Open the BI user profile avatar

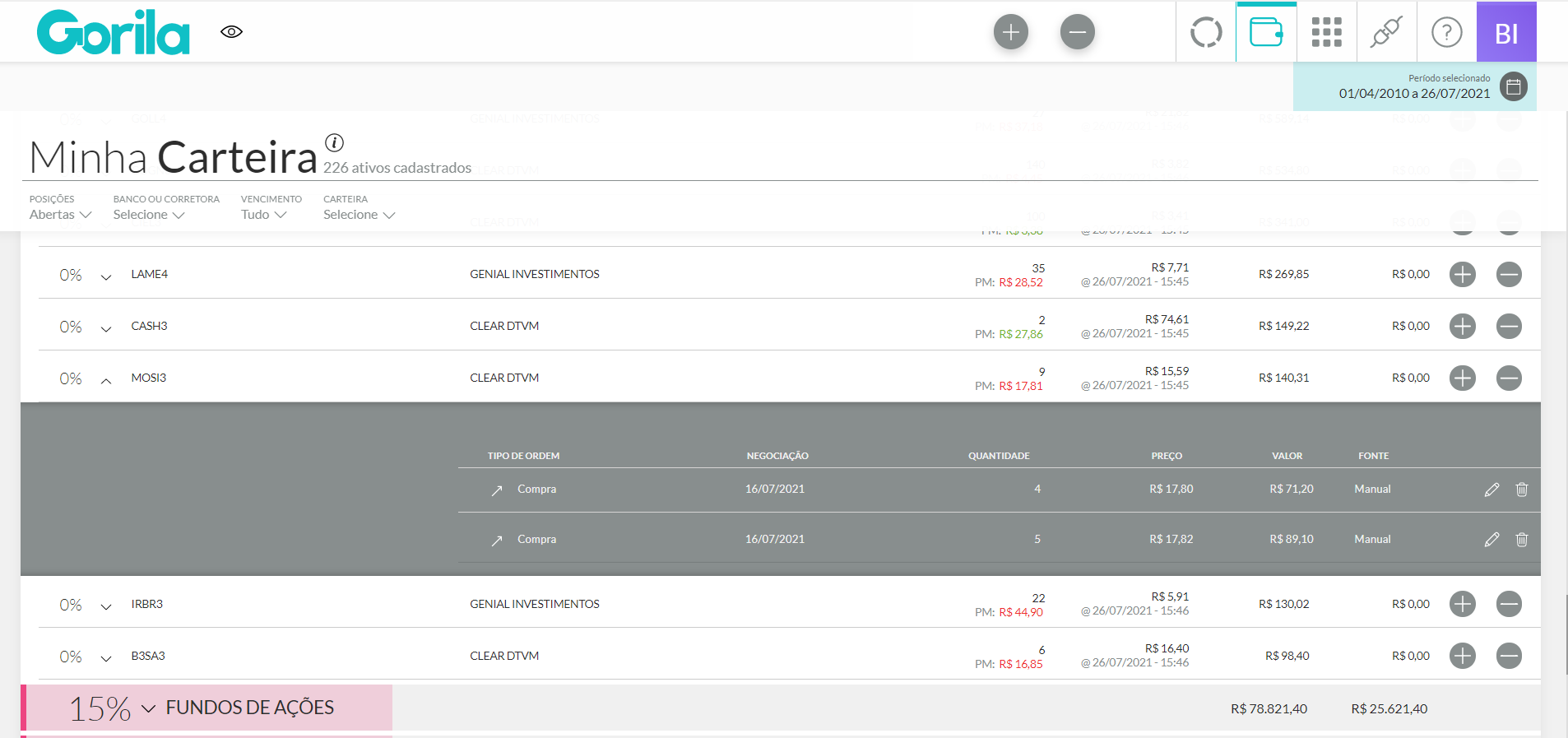pyautogui.click(x=1506, y=33)
